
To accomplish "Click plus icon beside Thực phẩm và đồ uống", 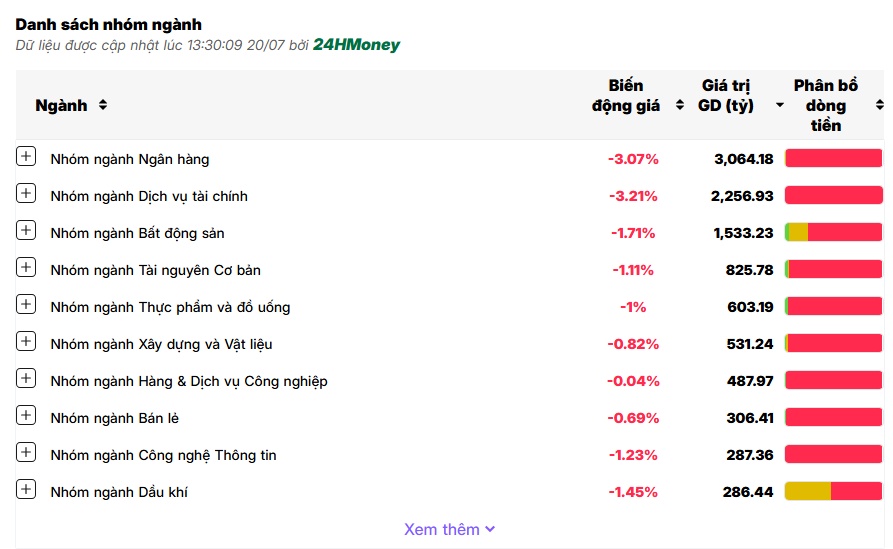I will click(26, 304).
